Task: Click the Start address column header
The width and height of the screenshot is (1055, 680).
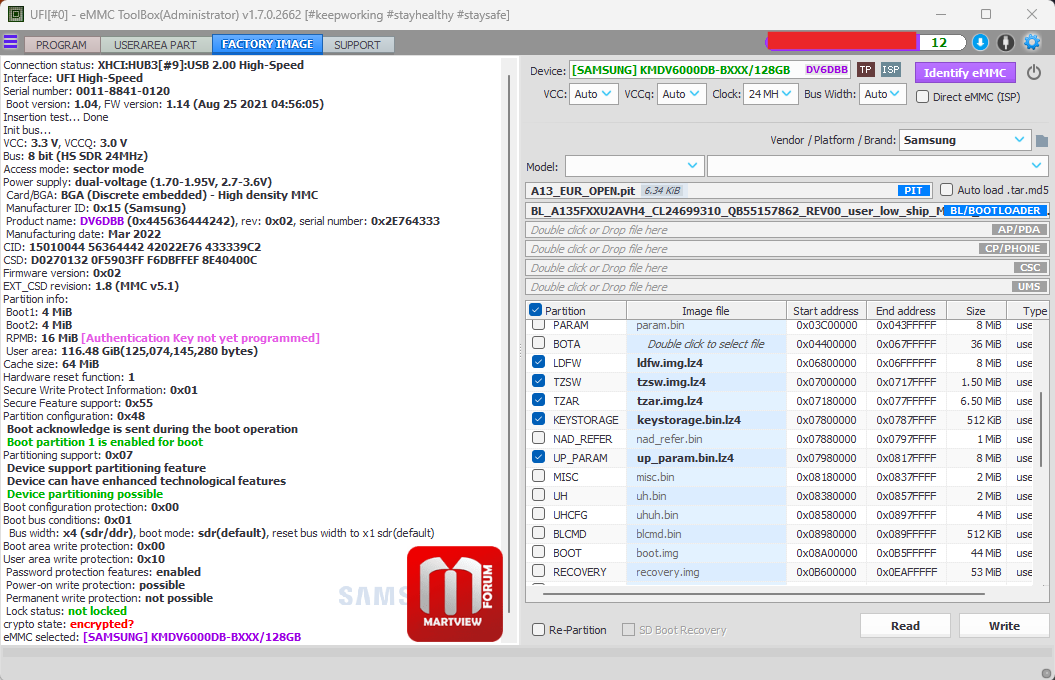Action: [826, 311]
